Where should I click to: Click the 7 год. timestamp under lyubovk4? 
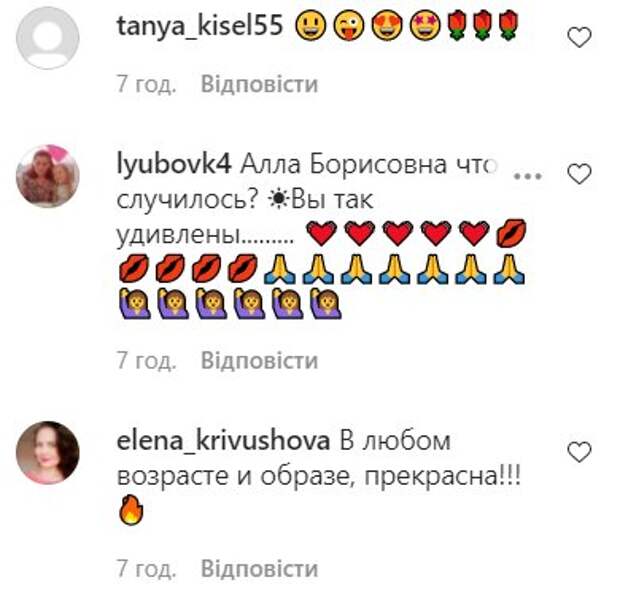(x=146, y=361)
